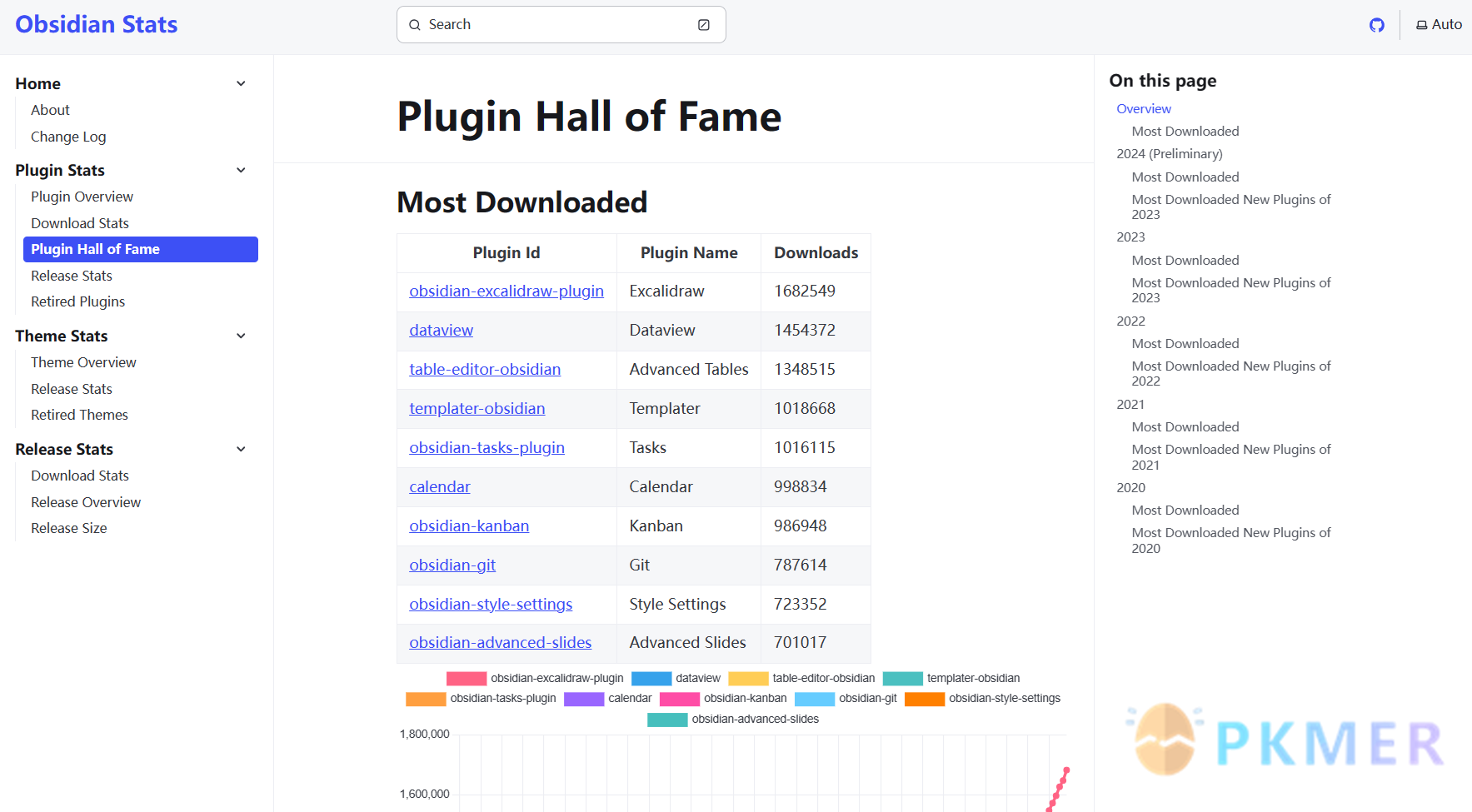Toggle the obsidian-git legend entry
This screenshot has height=812, width=1472.
point(846,699)
